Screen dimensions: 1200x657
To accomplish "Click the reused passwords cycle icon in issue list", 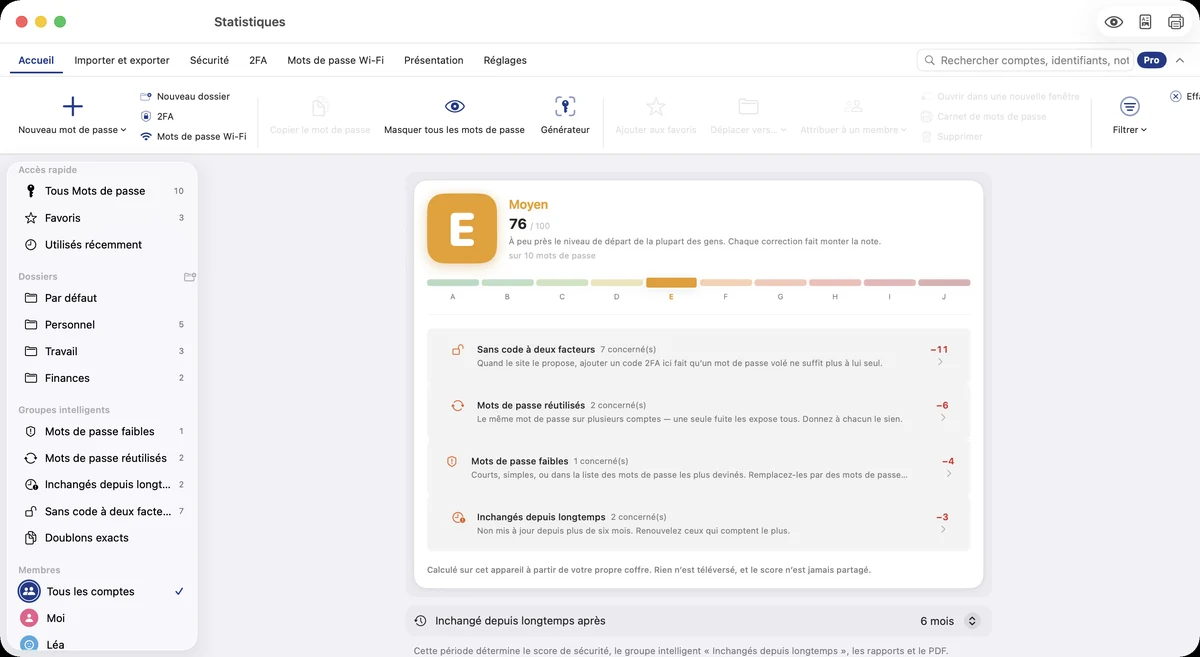I will point(458,406).
